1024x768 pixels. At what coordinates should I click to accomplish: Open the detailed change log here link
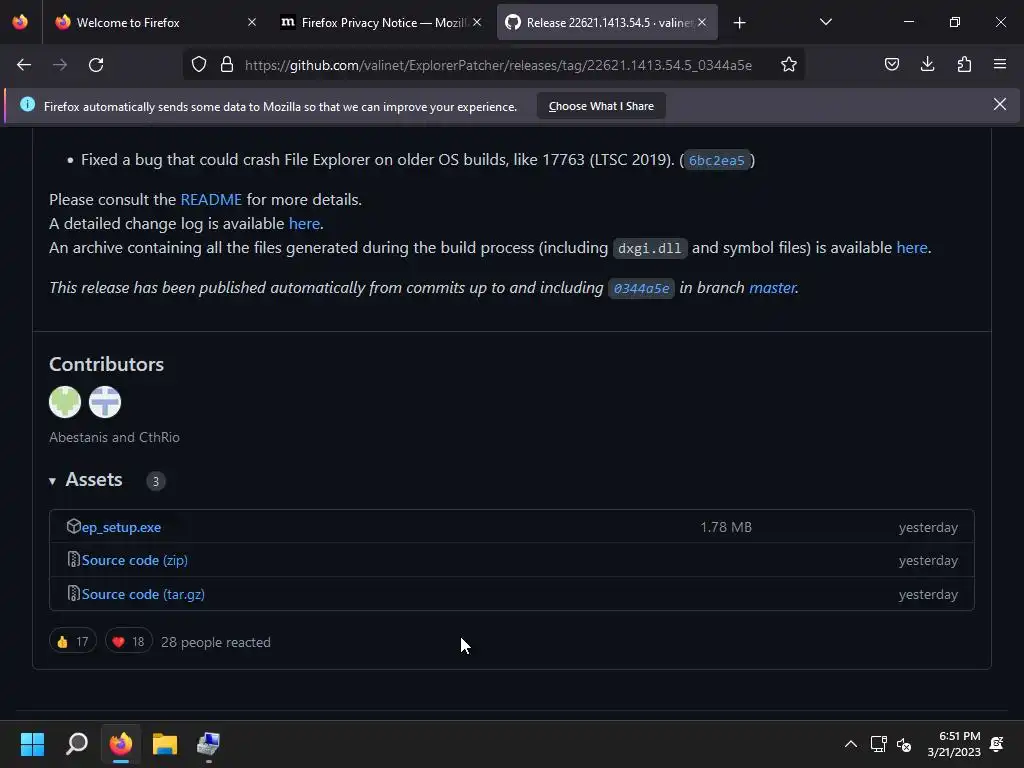(x=304, y=223)
